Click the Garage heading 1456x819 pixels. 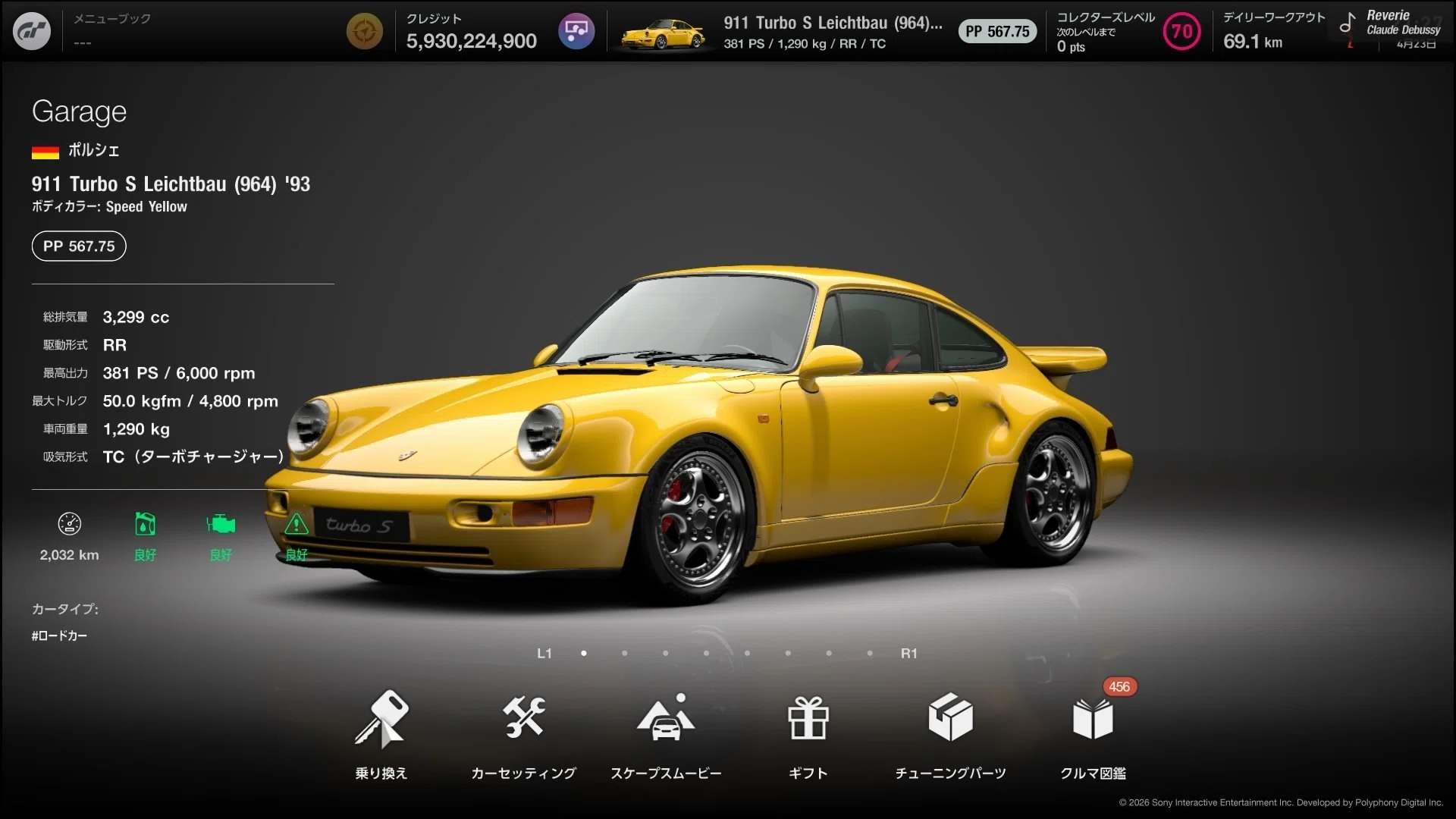click(79, 111)
